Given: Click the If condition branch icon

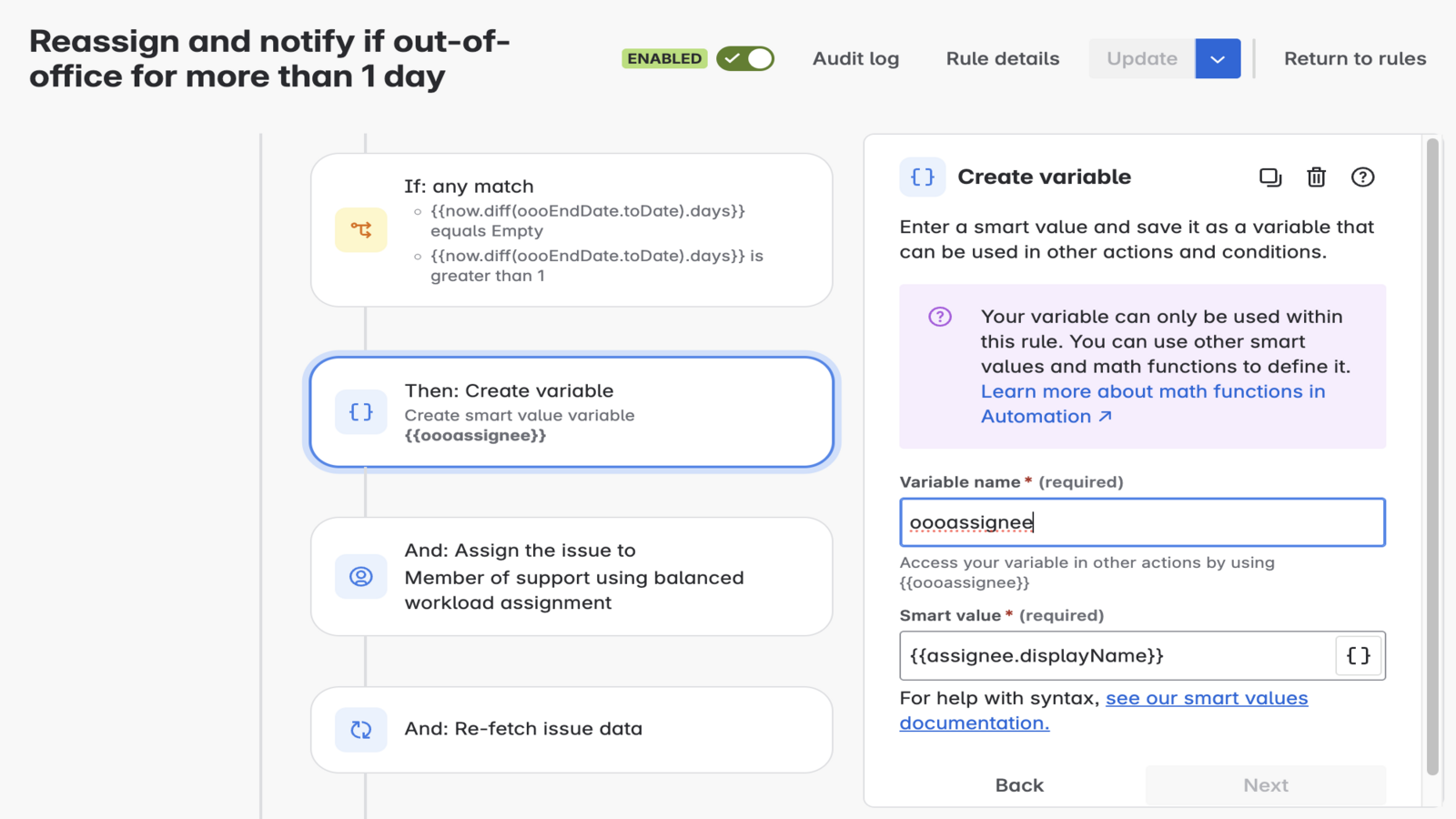Looking at the screenshot, I should (361, 230).
